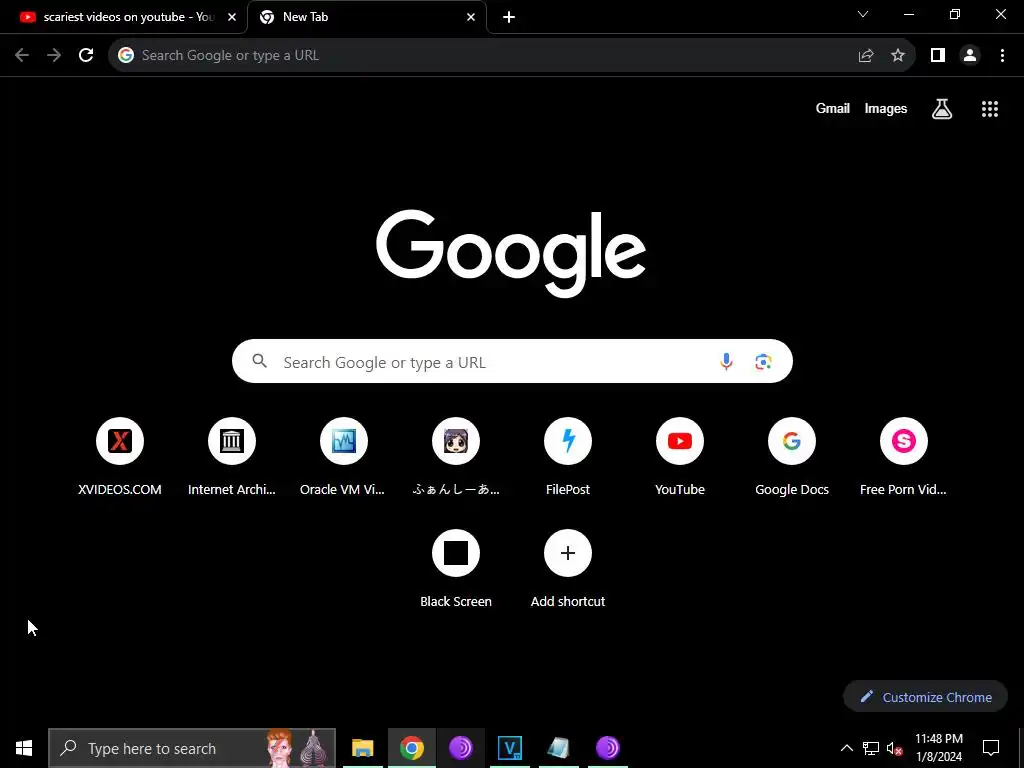This screenshot has height=768, width=1024.
Task: Go forward to next page
Action: click(x=54, y=56)
